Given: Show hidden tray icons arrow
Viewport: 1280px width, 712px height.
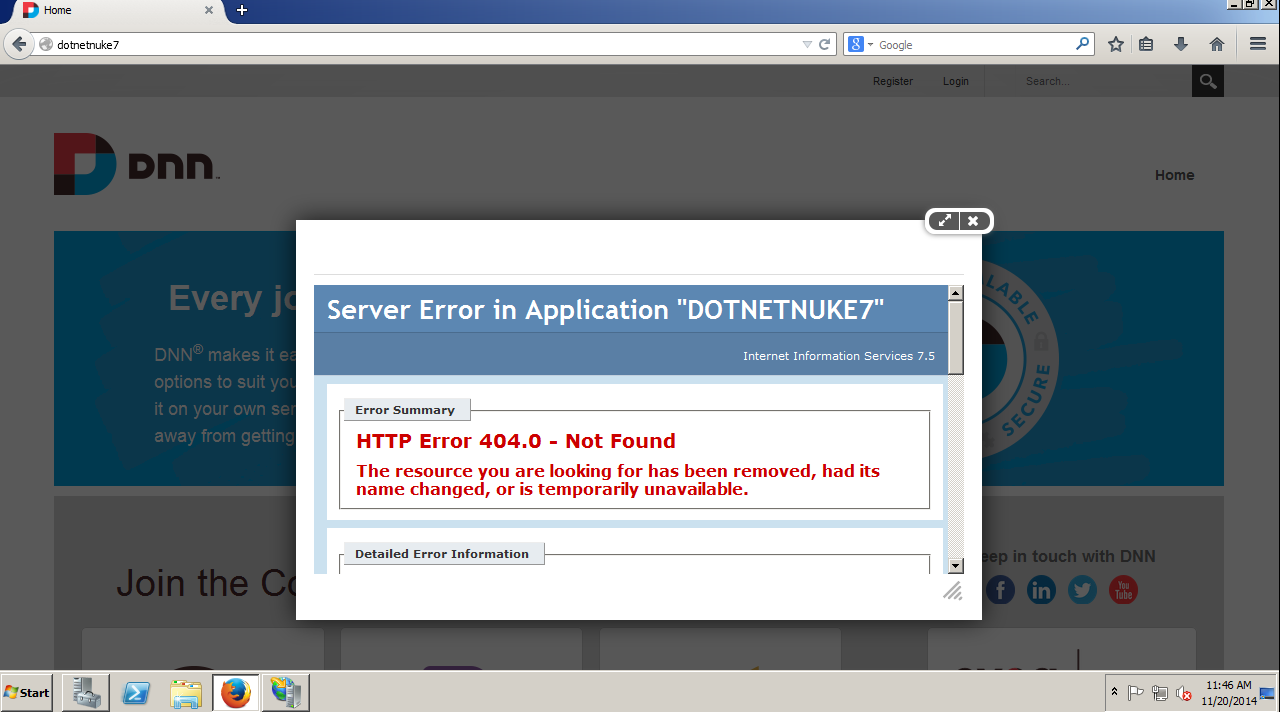Looking at the screenshot, I should pos(1114,692).
